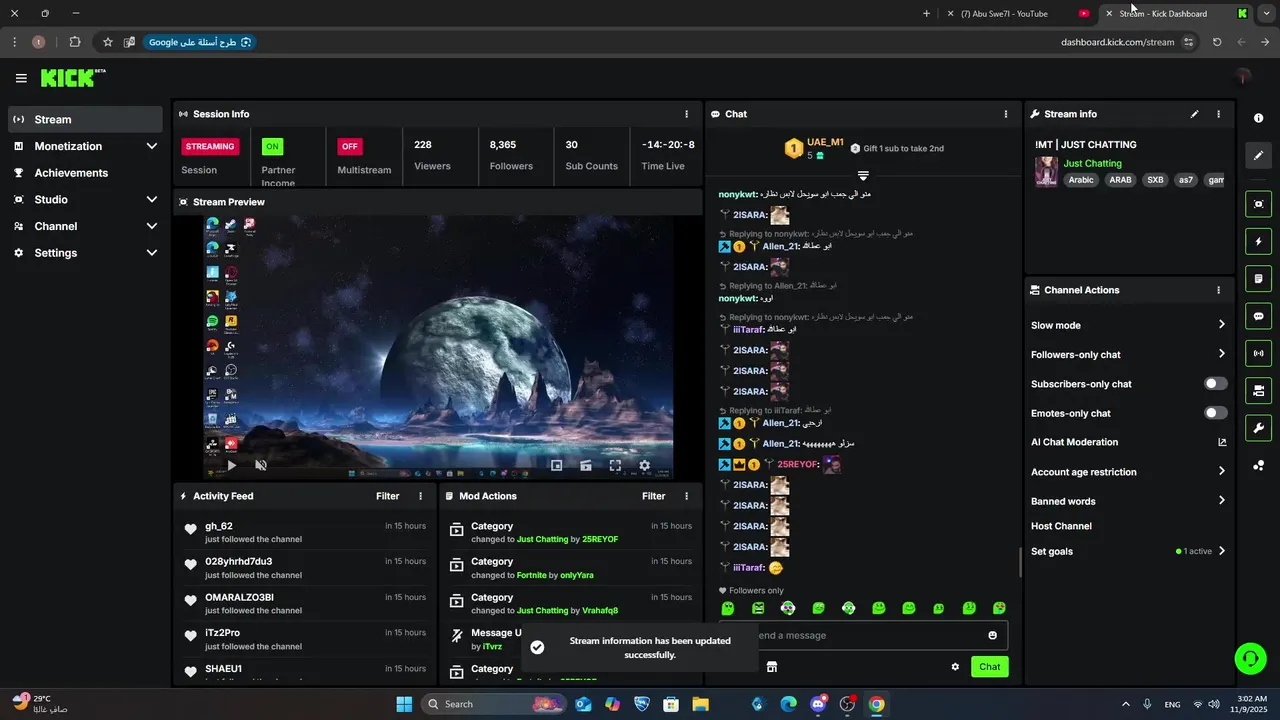Open Slow mode options chevron
Image resolution: width=1280 pixels, height=720 pixels.
(x=1221, y=325)
